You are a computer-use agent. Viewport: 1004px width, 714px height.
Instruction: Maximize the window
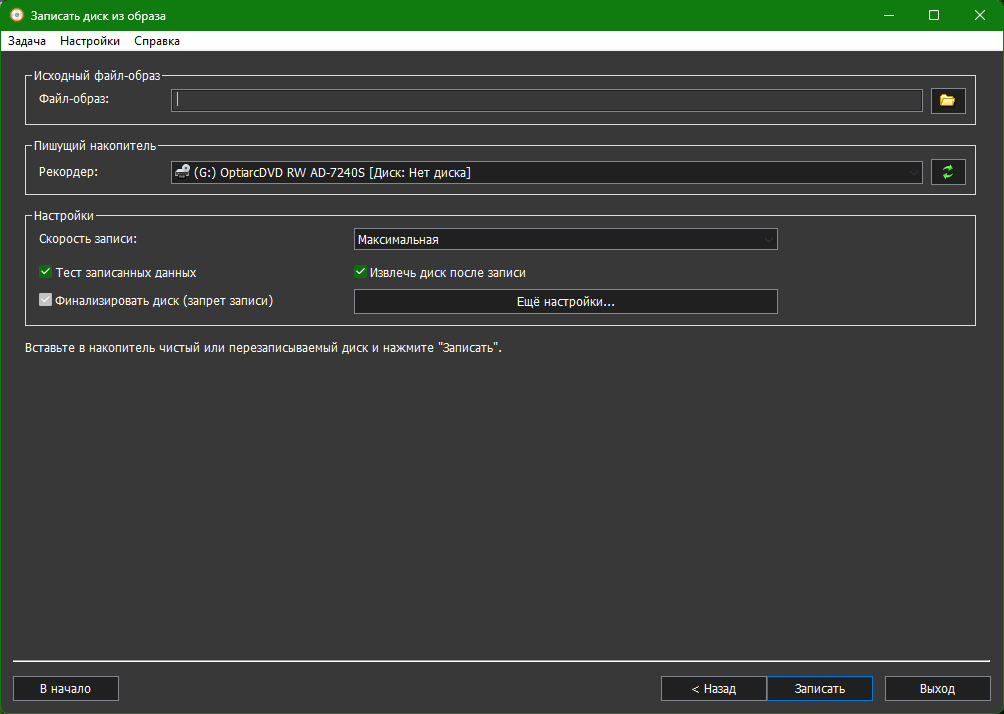934,16
